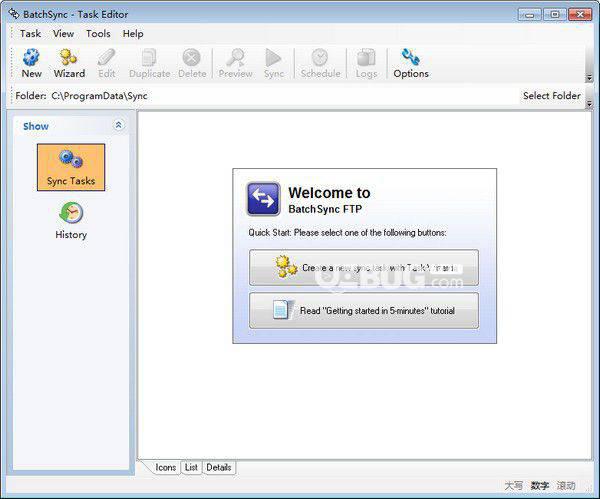
Task: Close the BatchSync Task Editor window
Action: 580,15
